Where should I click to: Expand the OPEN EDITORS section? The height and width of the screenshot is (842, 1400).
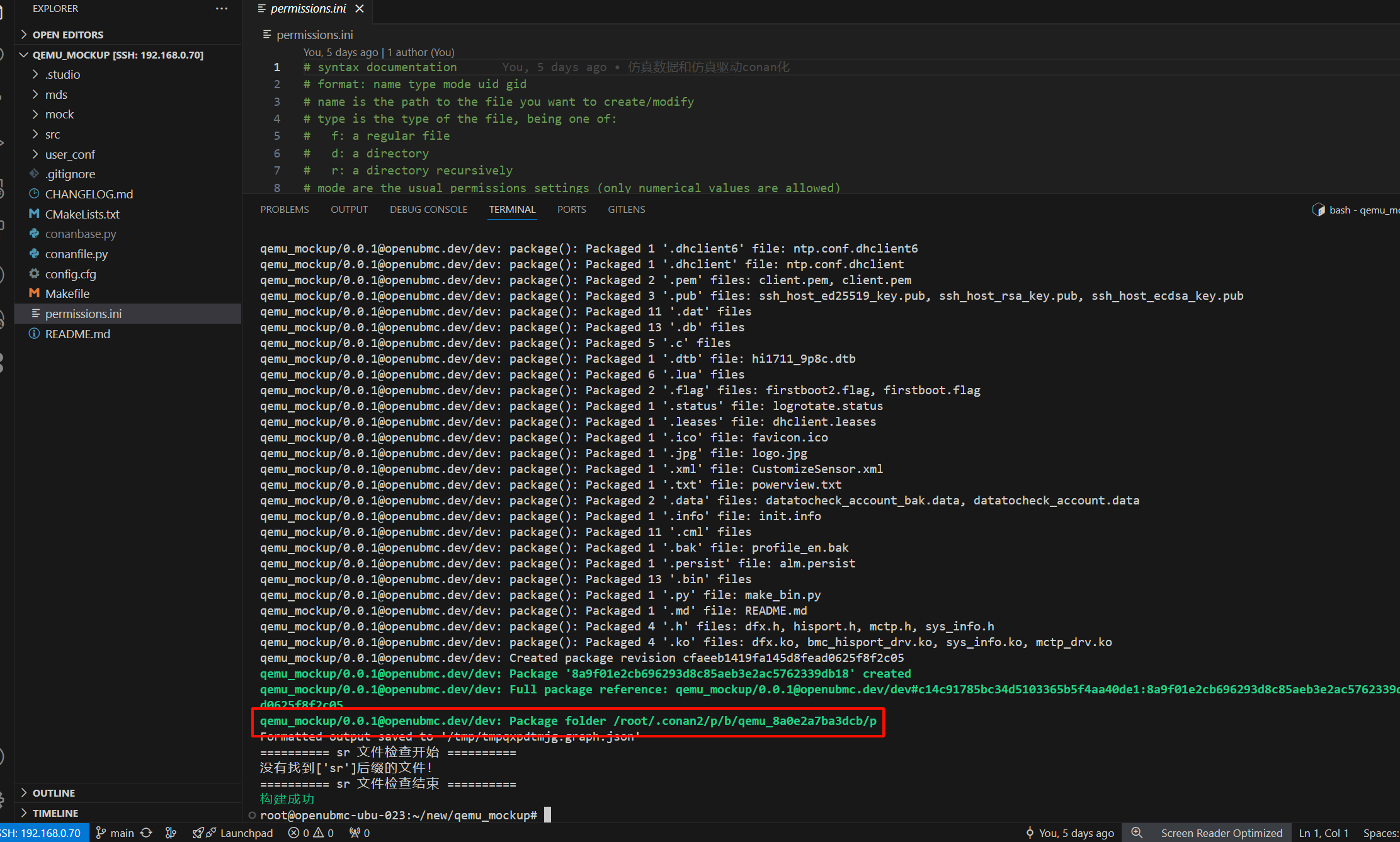[x=67, y=35]
